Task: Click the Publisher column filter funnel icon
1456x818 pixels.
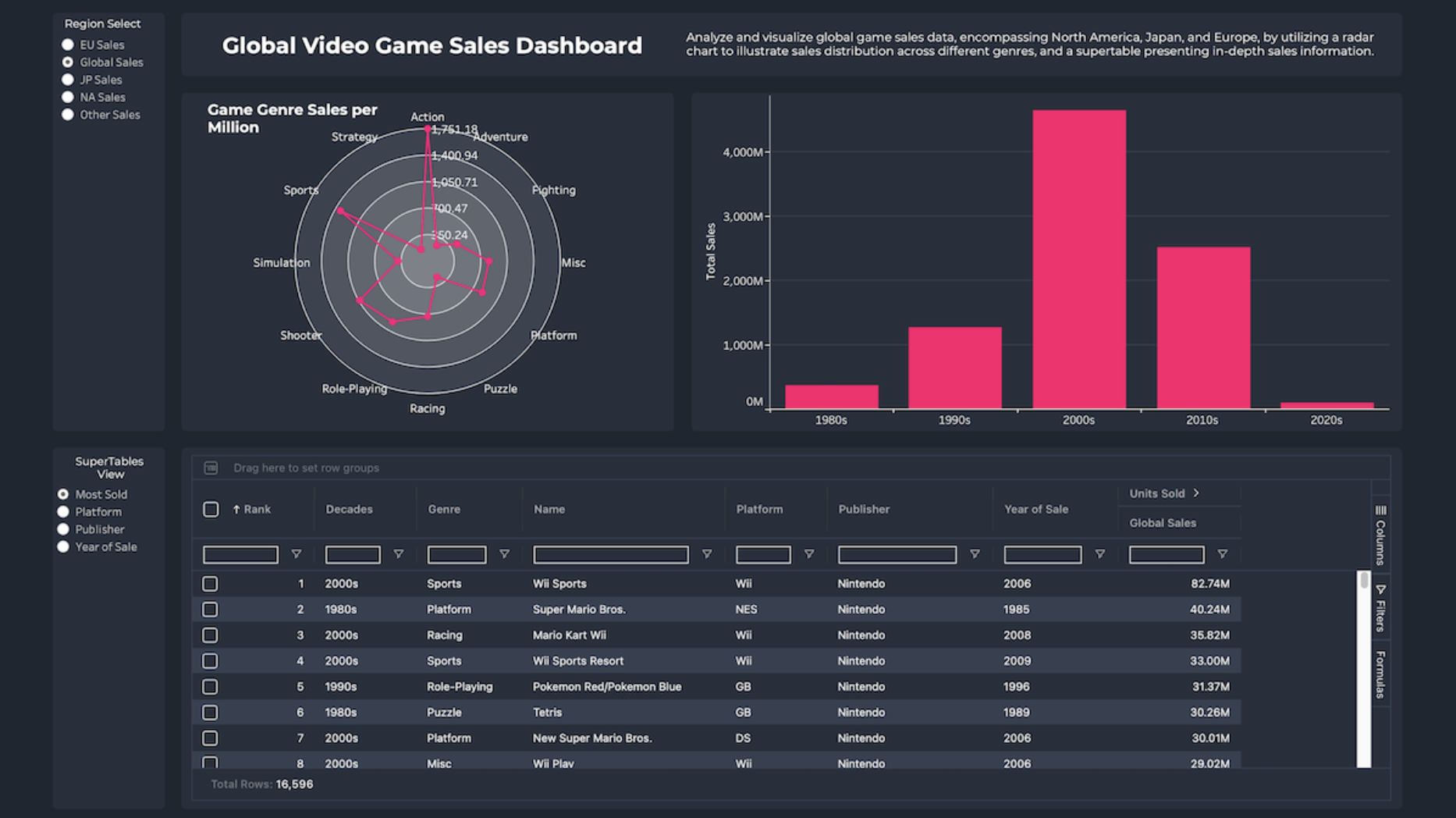Action: 974,554
